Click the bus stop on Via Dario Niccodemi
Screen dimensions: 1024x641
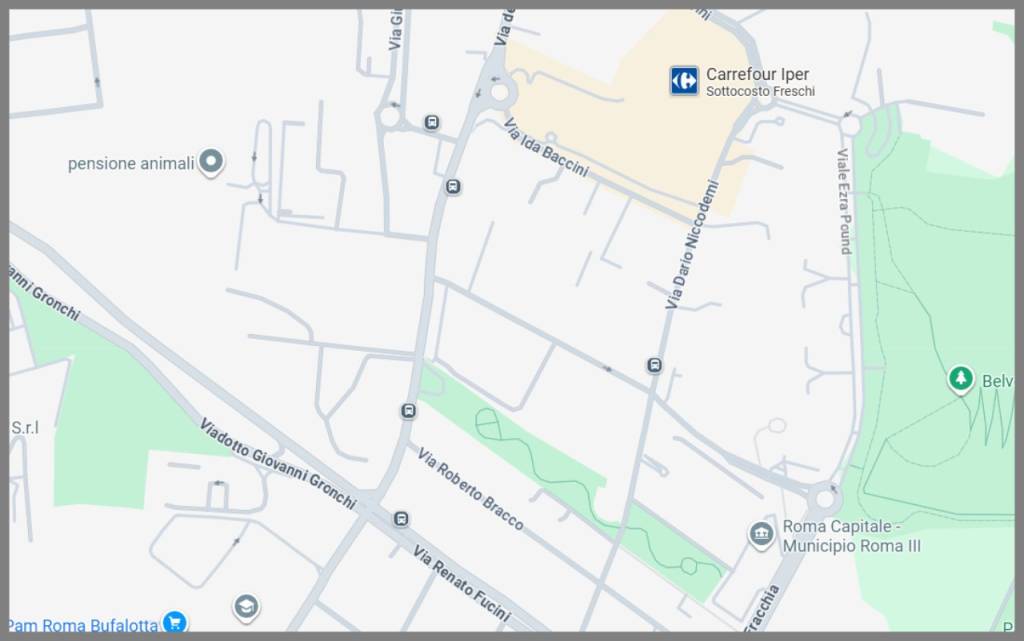tap(654, 366)
